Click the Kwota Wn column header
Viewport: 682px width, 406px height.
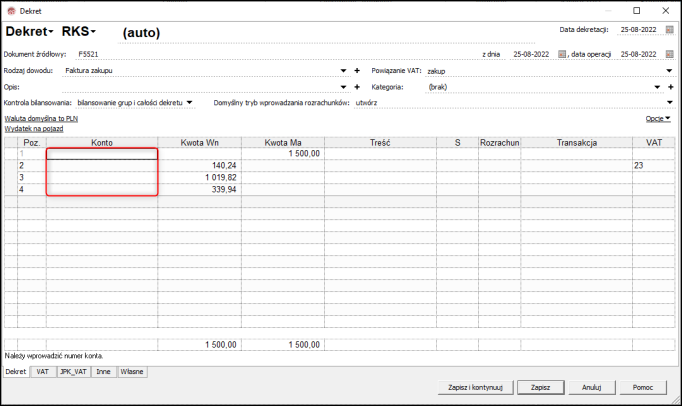199,142
